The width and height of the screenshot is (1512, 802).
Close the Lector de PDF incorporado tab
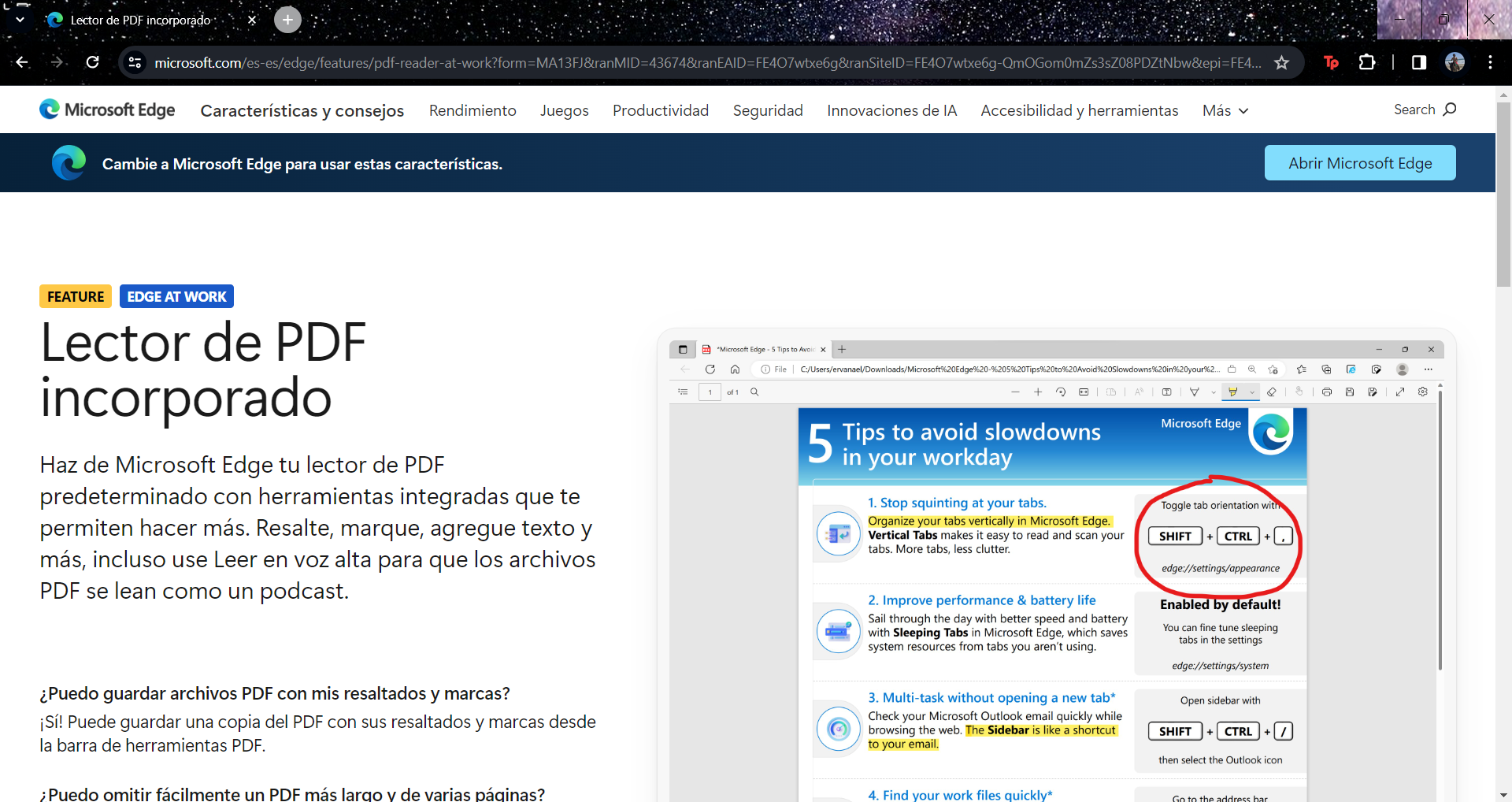click(x=252, y=20)
